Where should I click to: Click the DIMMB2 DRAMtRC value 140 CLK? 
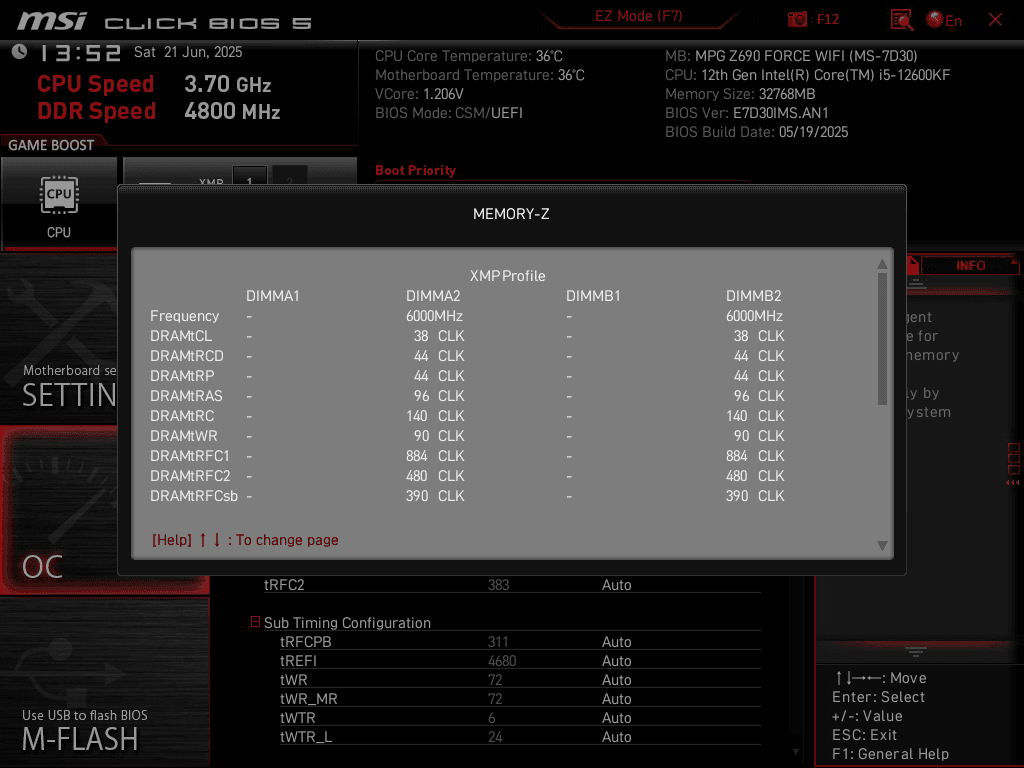tap(755, 416)
